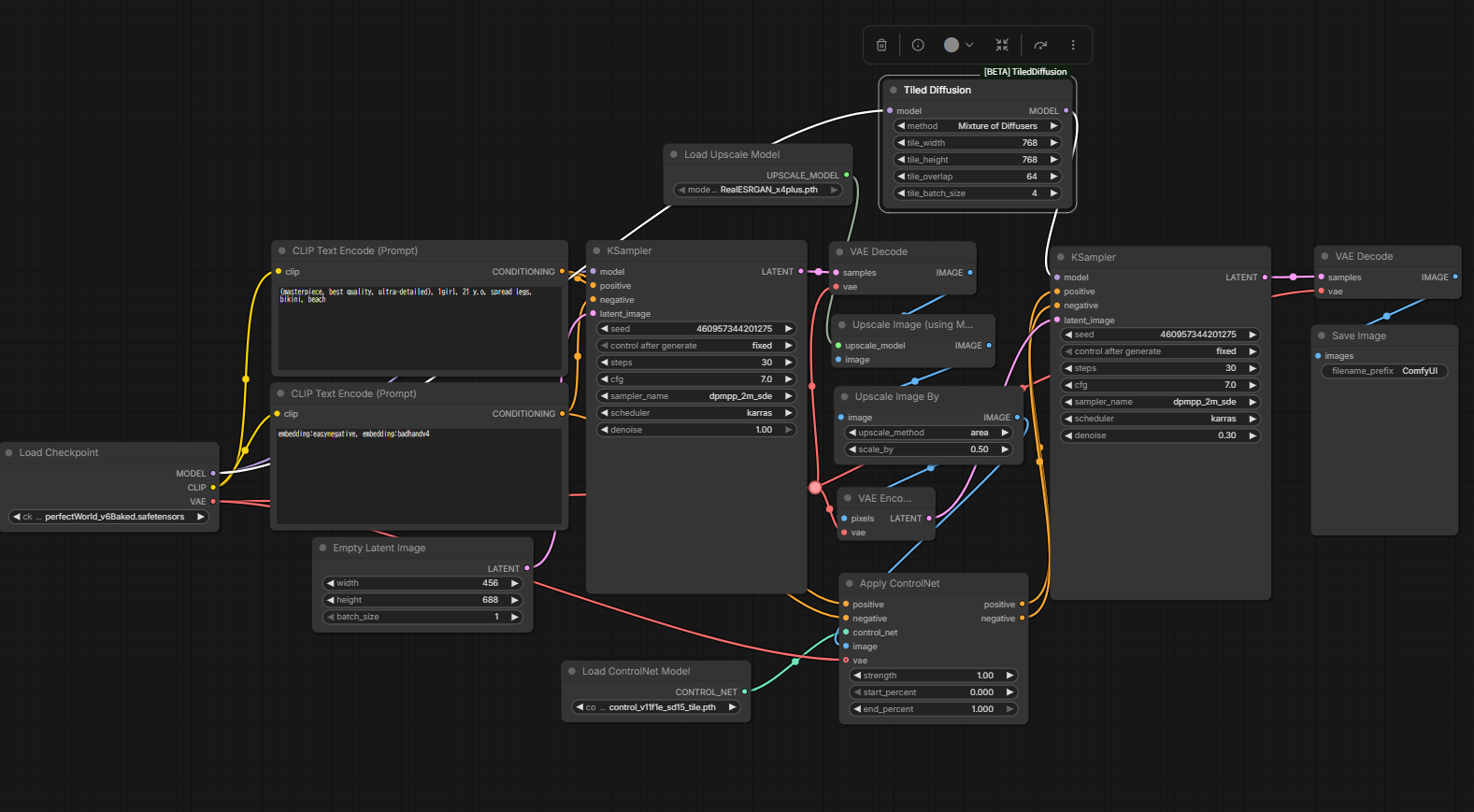Show node info via the info icon
1474x812 pixels.
[x=918, y=45]
